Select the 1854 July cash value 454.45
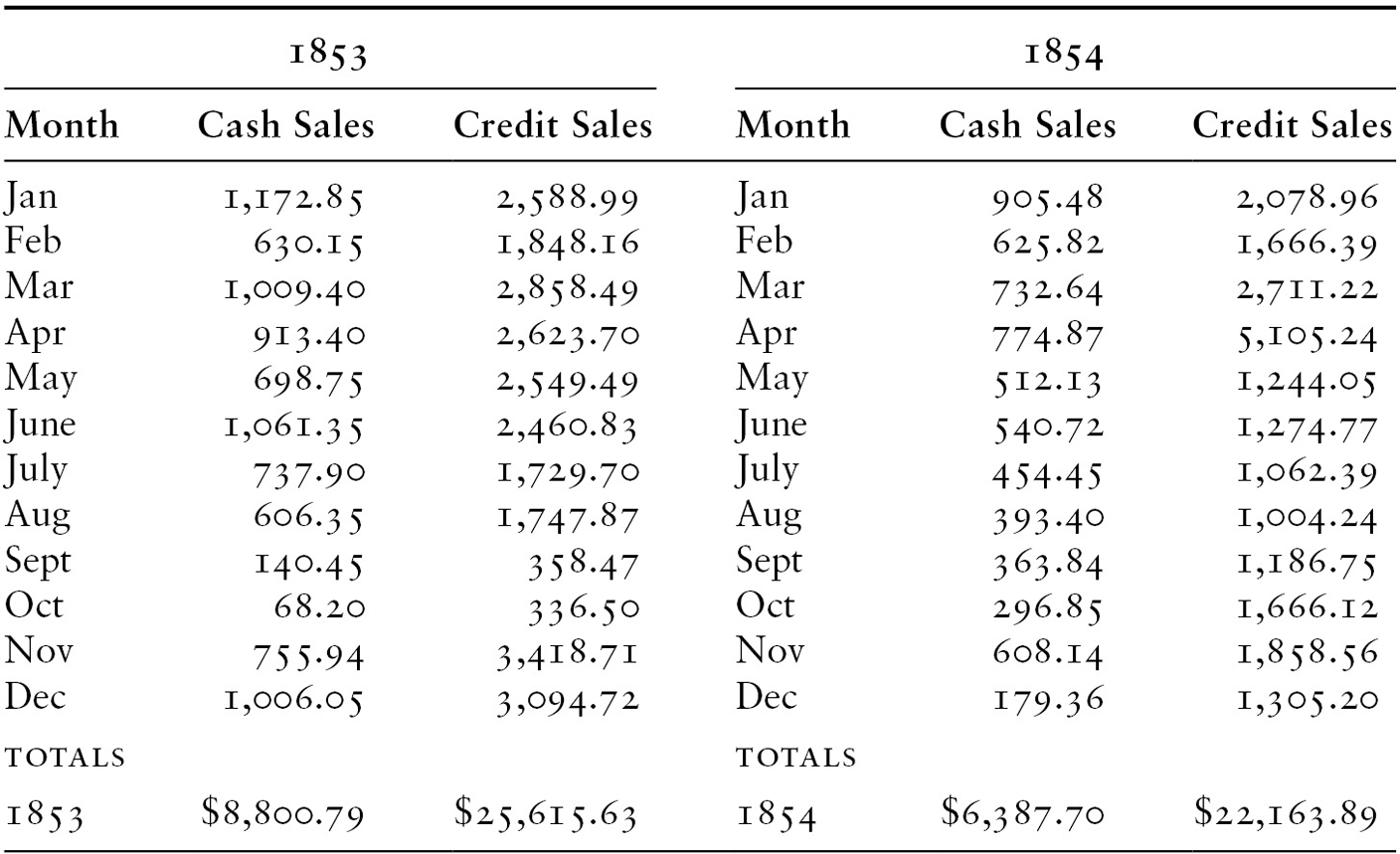 point(1048,471)
